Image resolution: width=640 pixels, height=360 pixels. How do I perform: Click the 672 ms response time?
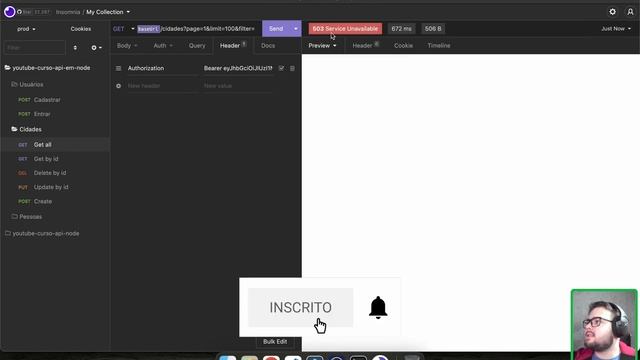pyautogui.click(x=401, y=29)
